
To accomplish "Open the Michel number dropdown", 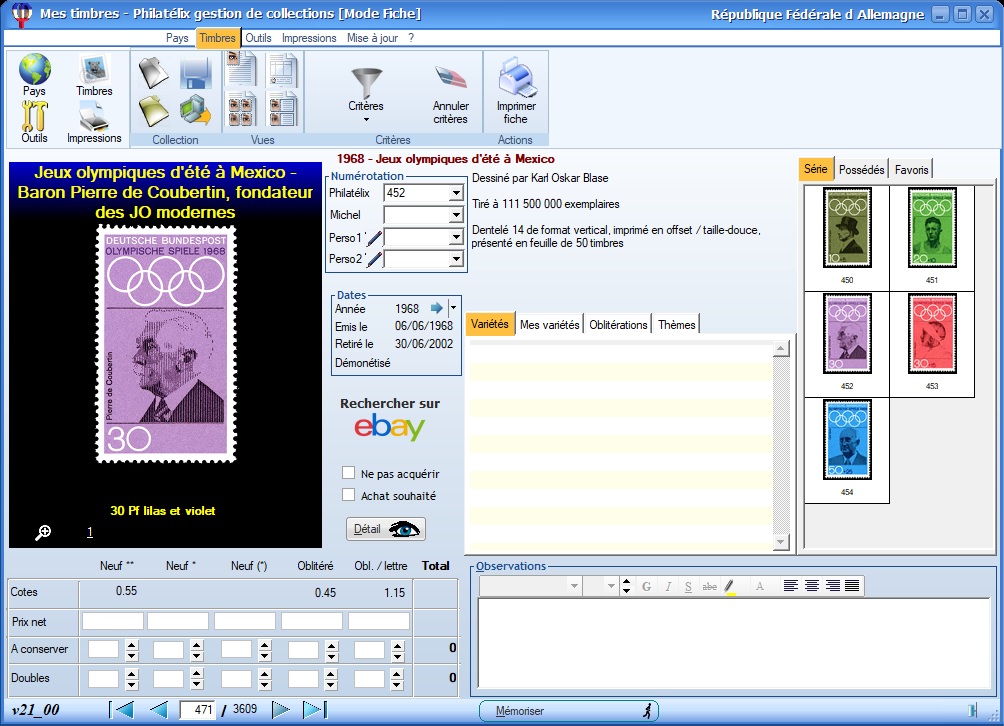I will 456,215.
